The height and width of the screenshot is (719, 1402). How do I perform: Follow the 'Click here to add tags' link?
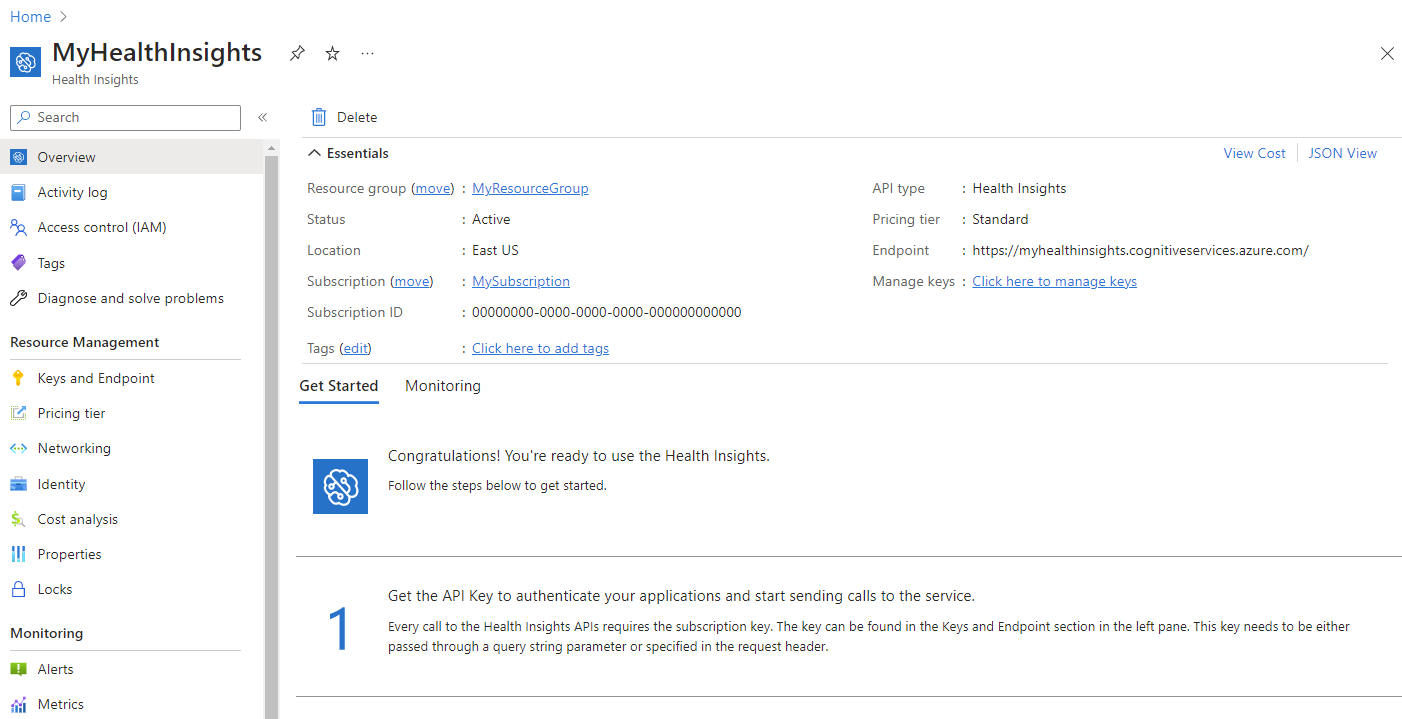coord(540,348)
